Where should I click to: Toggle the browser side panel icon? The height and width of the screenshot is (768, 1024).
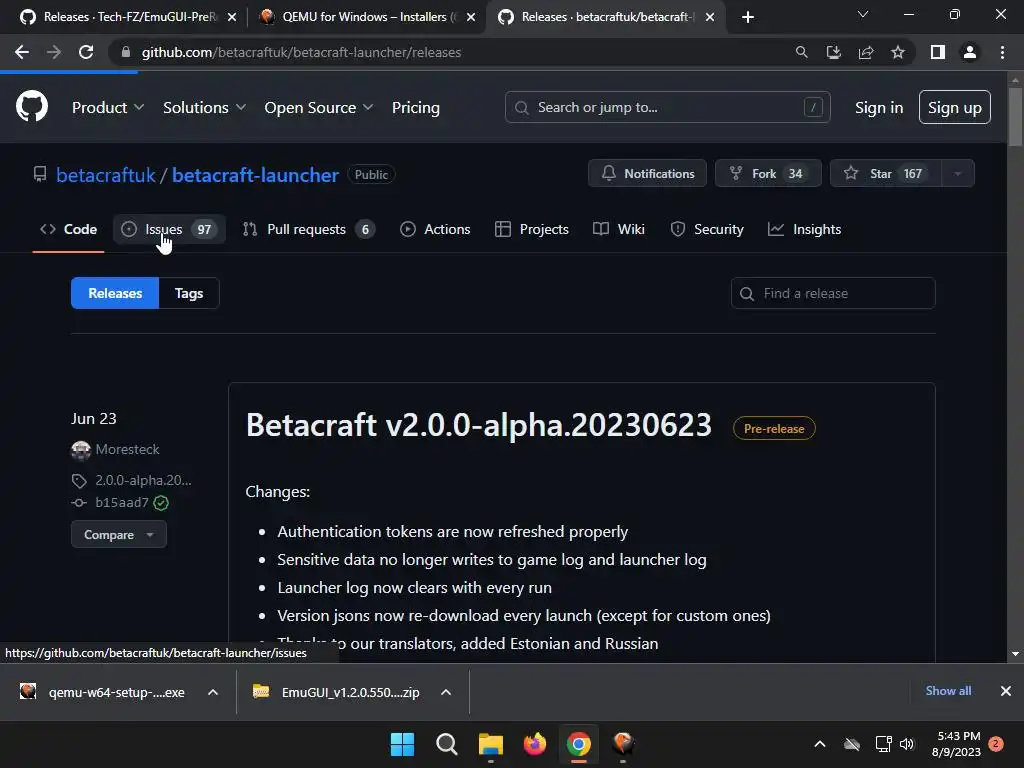938,52
